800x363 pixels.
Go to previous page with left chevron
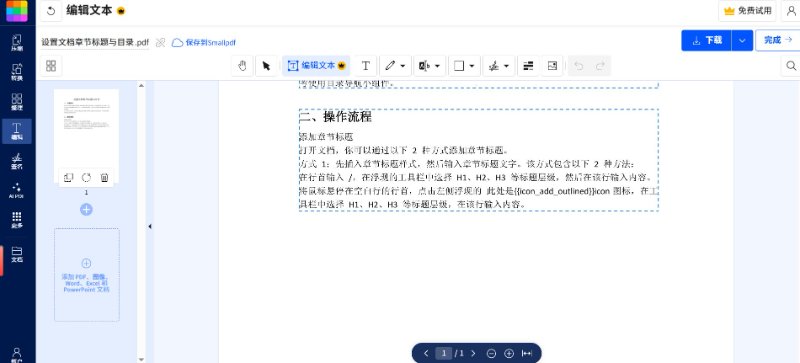[x=426, y=353]
